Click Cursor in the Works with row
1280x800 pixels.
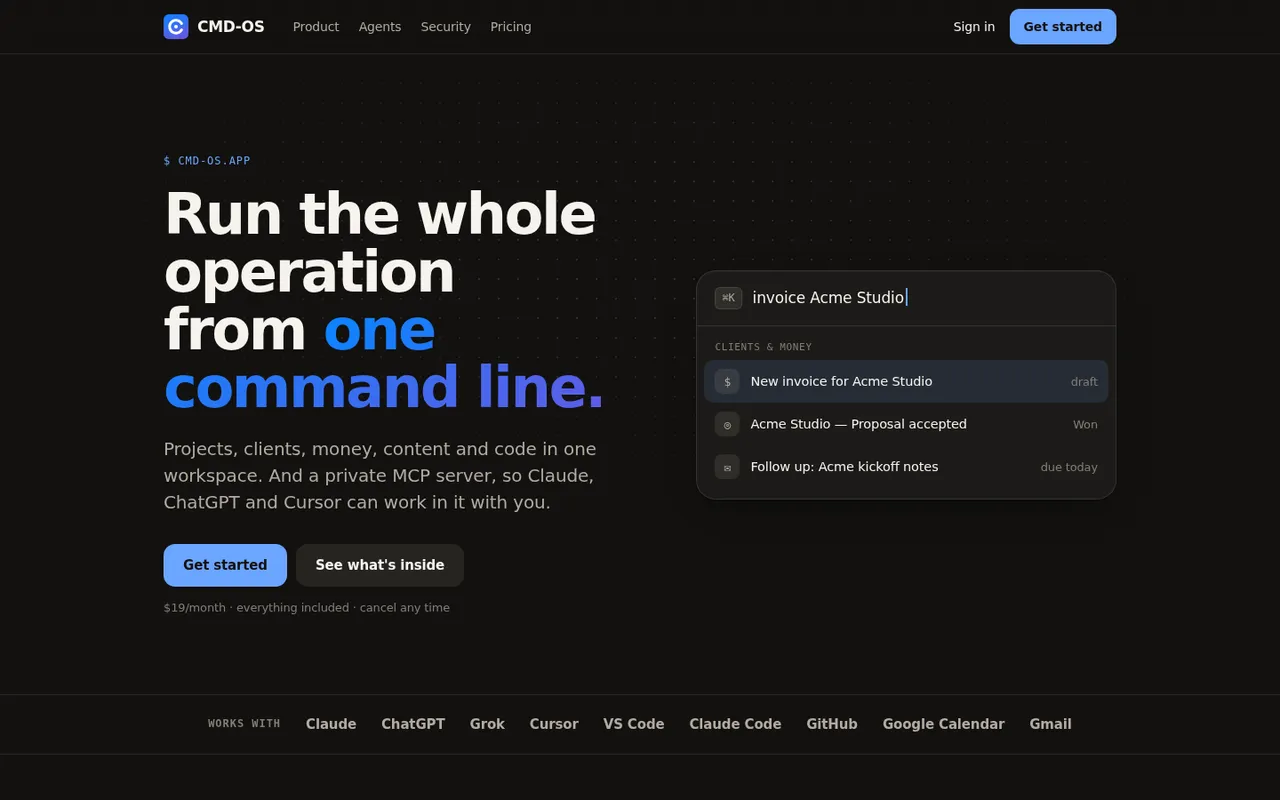(554, 724)
